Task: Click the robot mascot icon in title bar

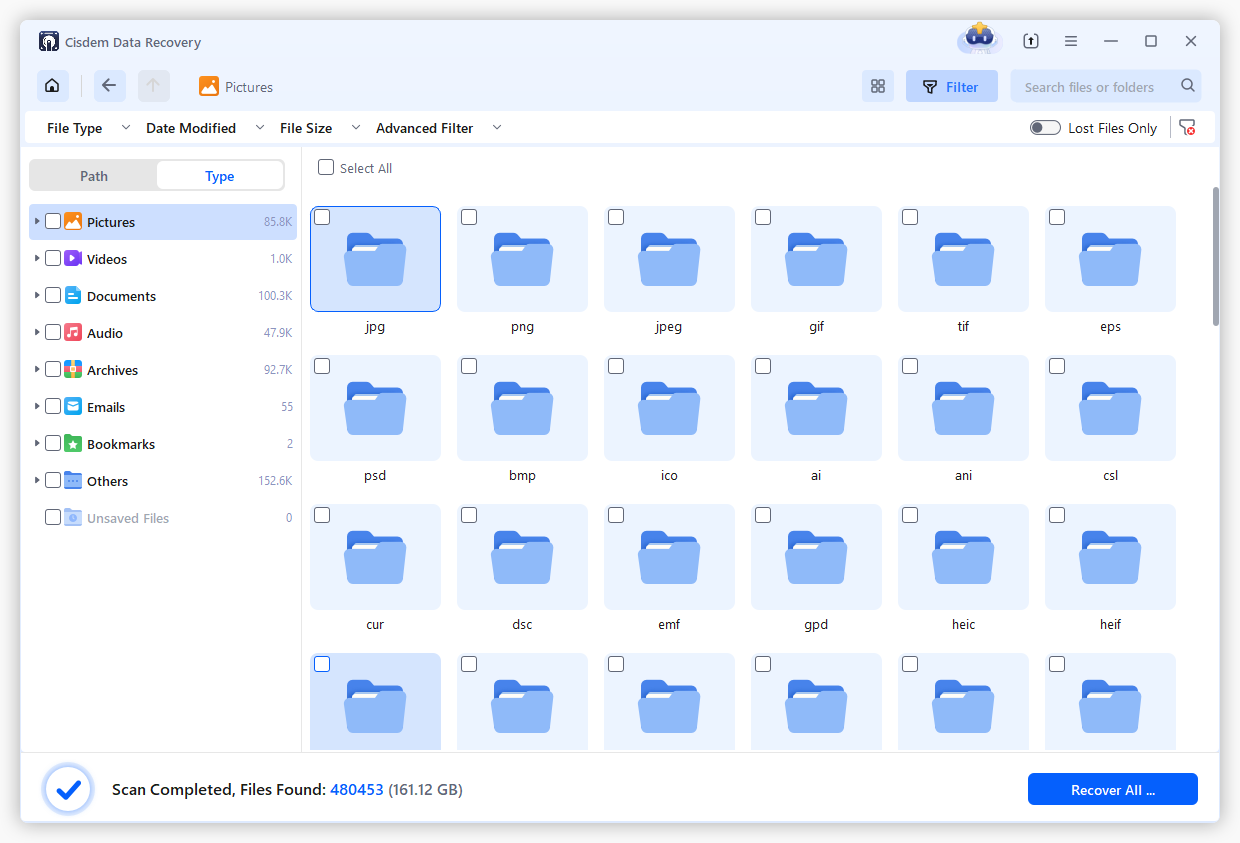Action: 978,40
